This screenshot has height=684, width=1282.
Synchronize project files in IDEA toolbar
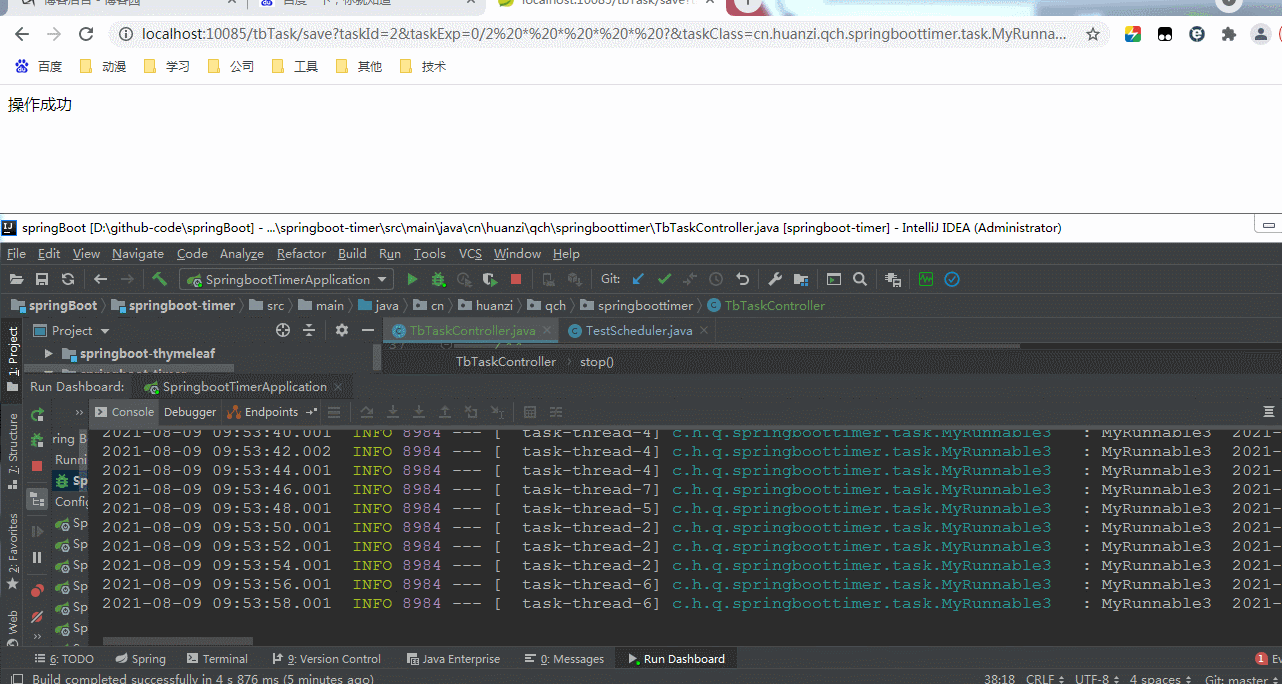click(x=68, y=279)
